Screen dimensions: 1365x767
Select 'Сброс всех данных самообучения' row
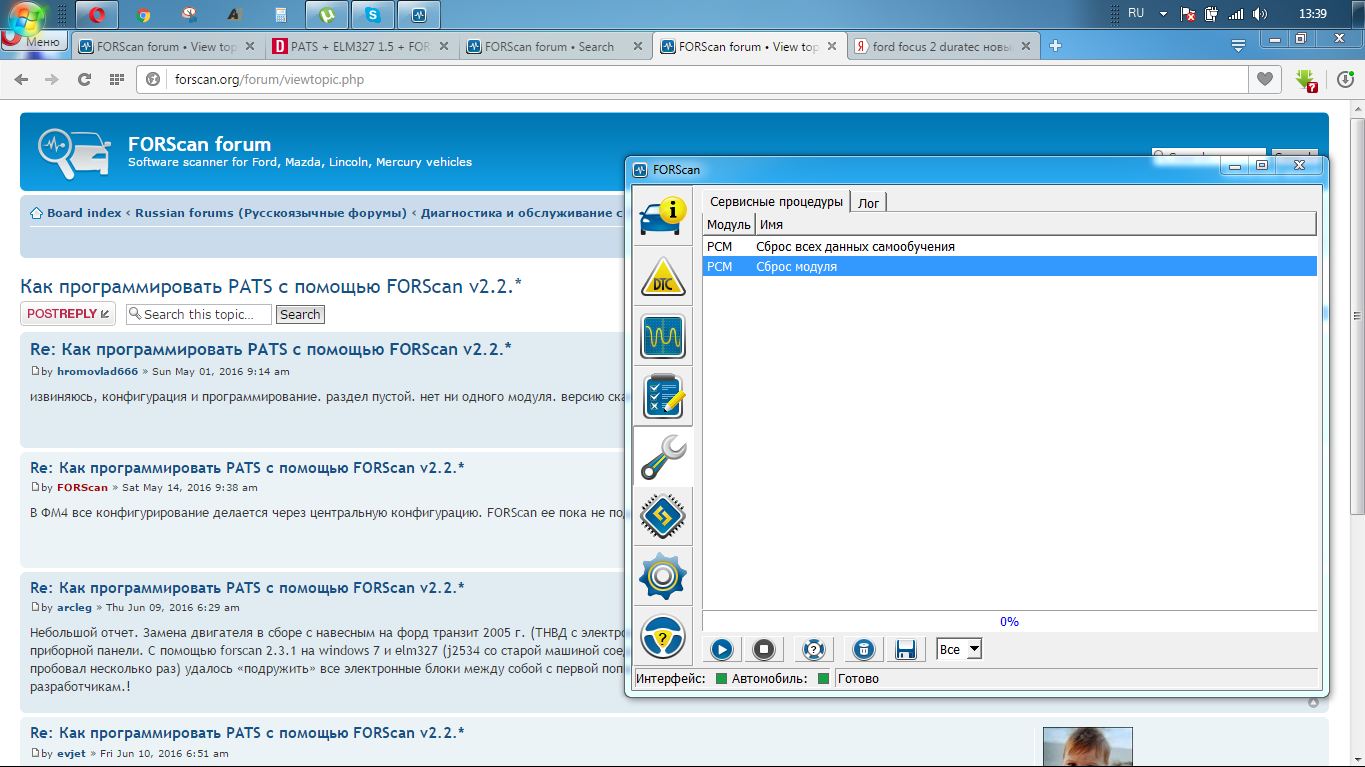click(855, 246)
